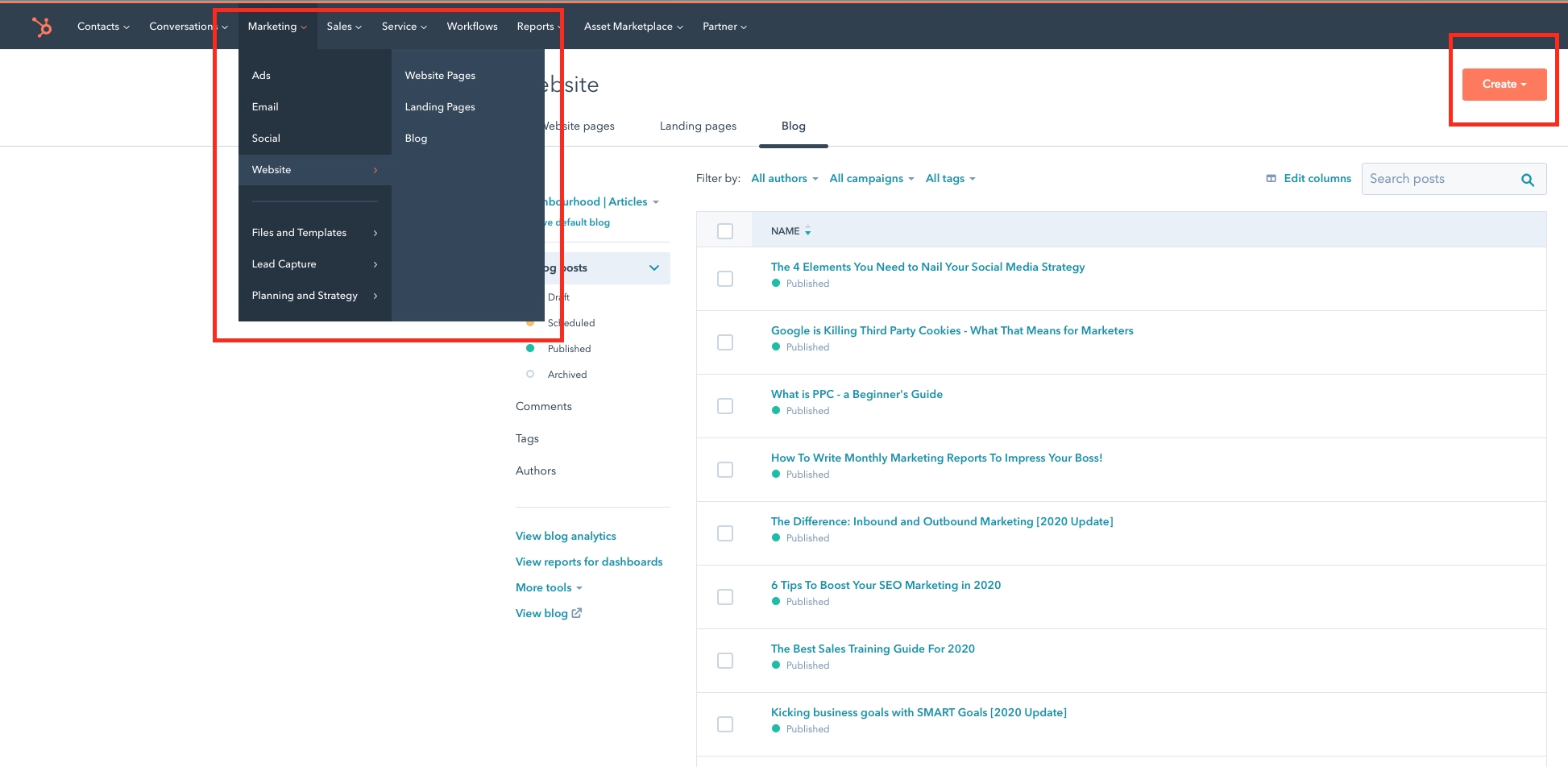This screenshot has width=1568, height=767.
Task: Check the 6 Tips SEO post checkbox
Action: 725,597
